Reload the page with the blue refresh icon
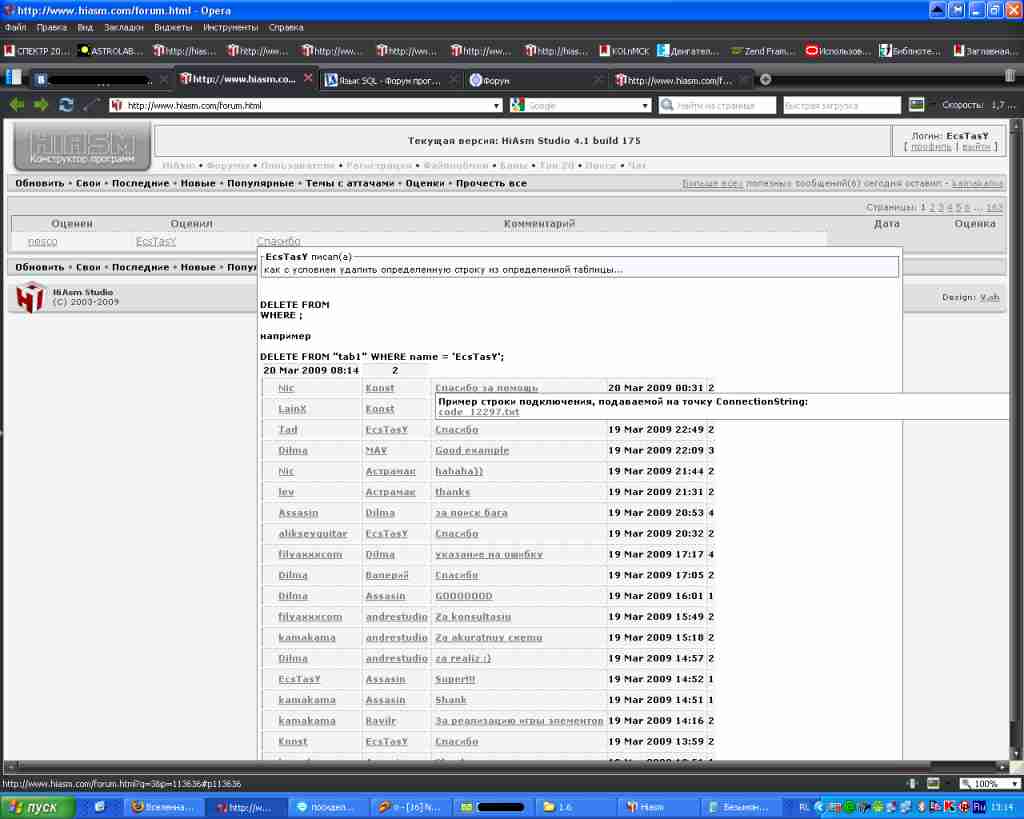The image size is (1024, 819). pos(66,105)
